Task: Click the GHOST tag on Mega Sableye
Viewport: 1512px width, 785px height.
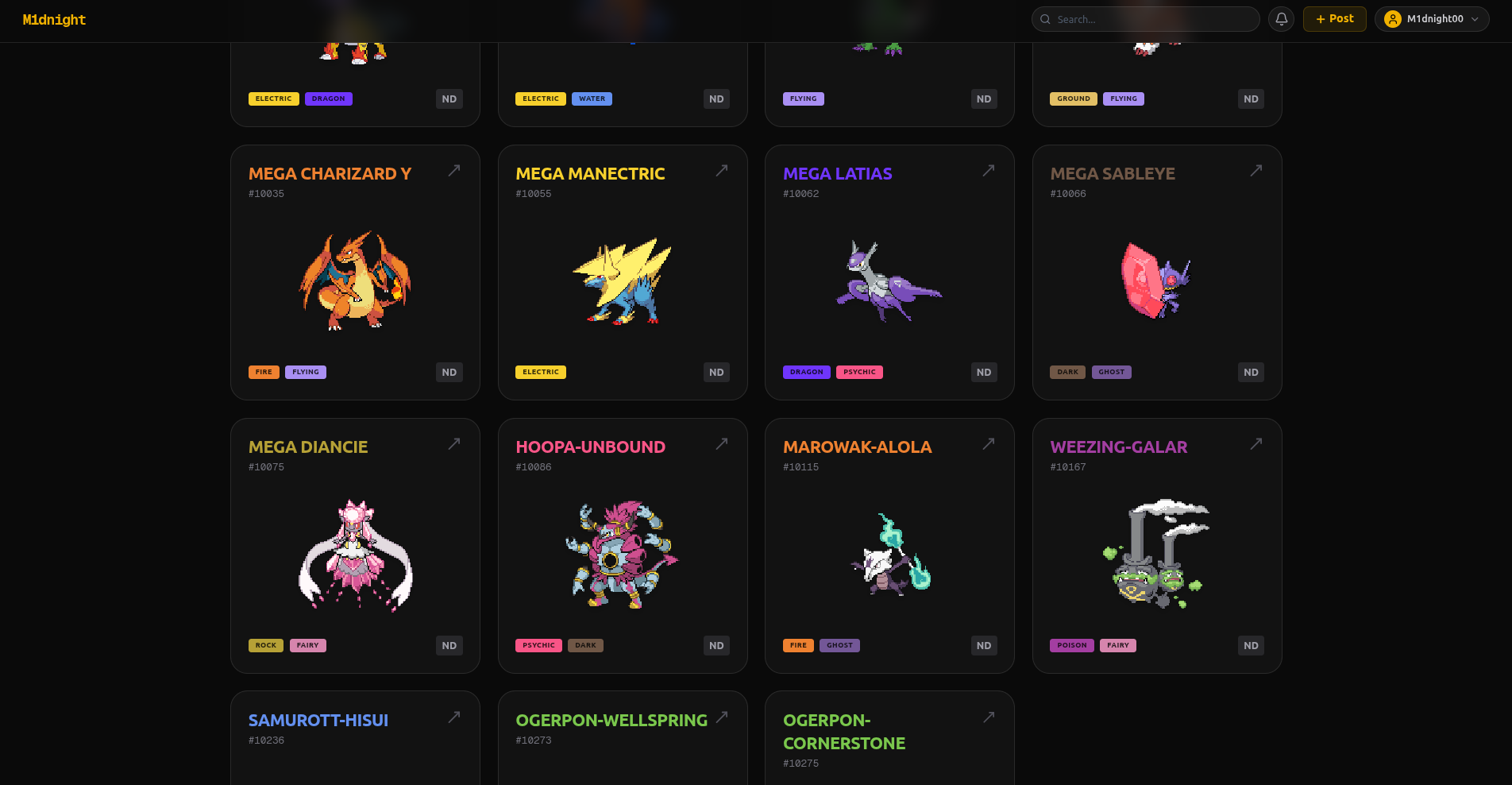Action: coord(1111,372)
